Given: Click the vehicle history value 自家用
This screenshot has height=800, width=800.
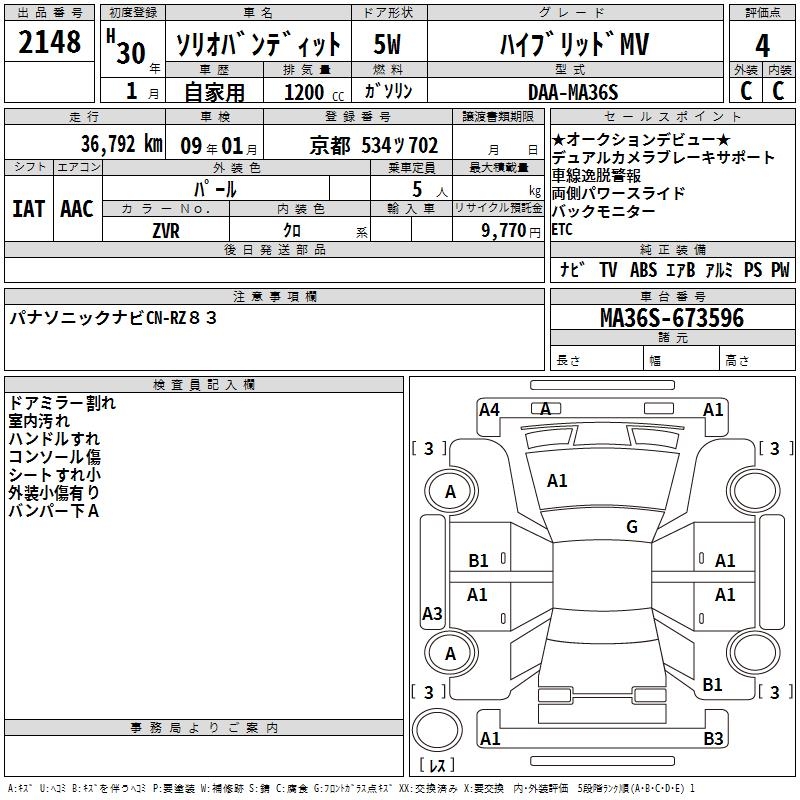Looking at the screenshot, I should pyautogui.click(x=214, y=92).
